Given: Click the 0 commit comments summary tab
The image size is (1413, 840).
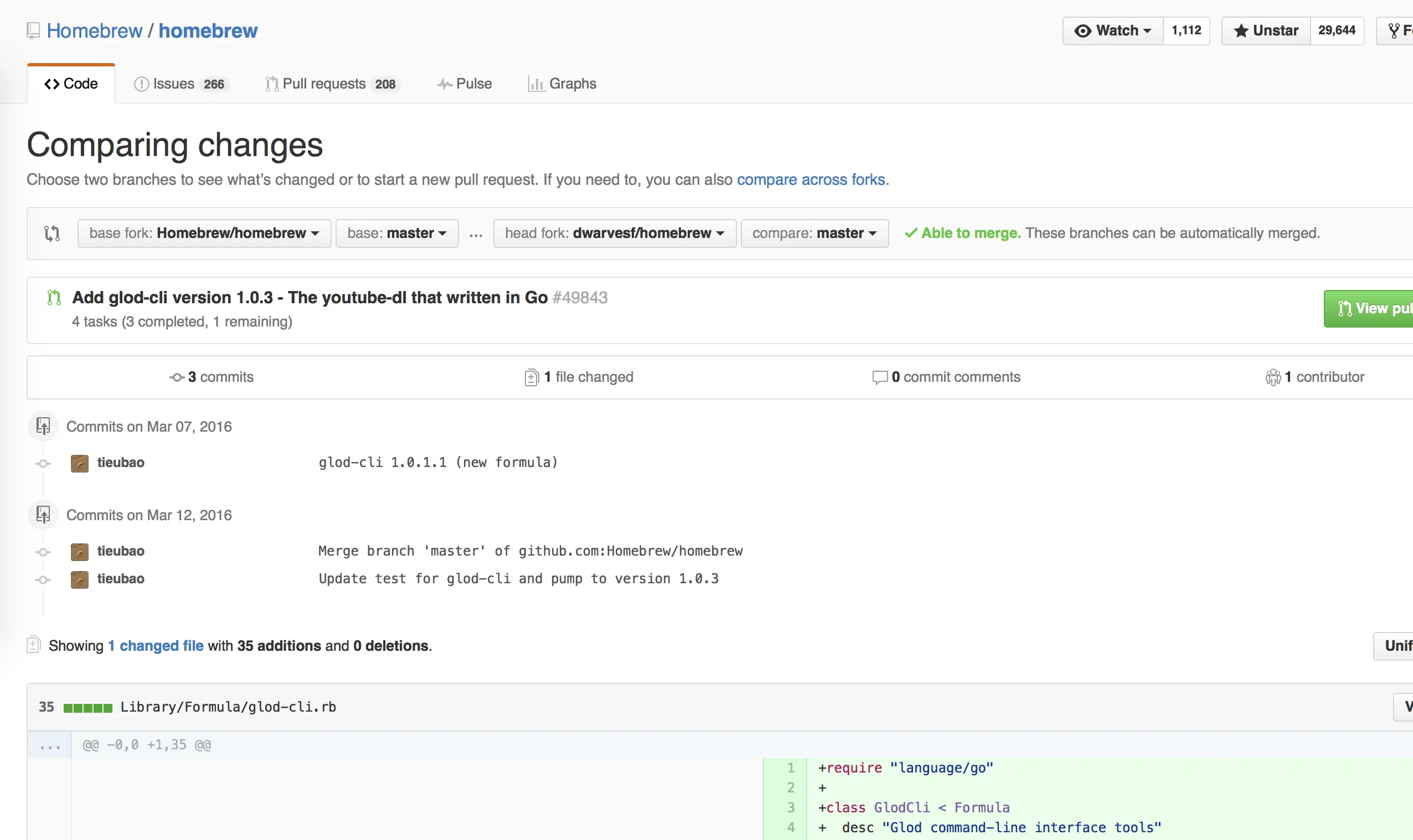Looking at the screenshot, I should [946, 377].
